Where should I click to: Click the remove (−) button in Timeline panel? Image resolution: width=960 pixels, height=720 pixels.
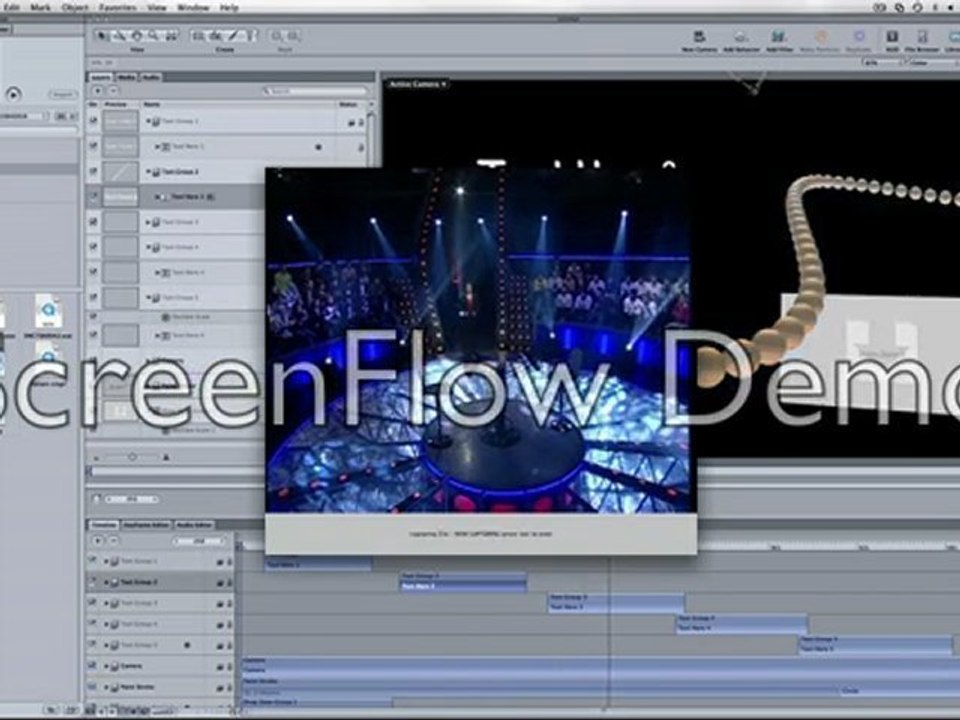point(113,541)
